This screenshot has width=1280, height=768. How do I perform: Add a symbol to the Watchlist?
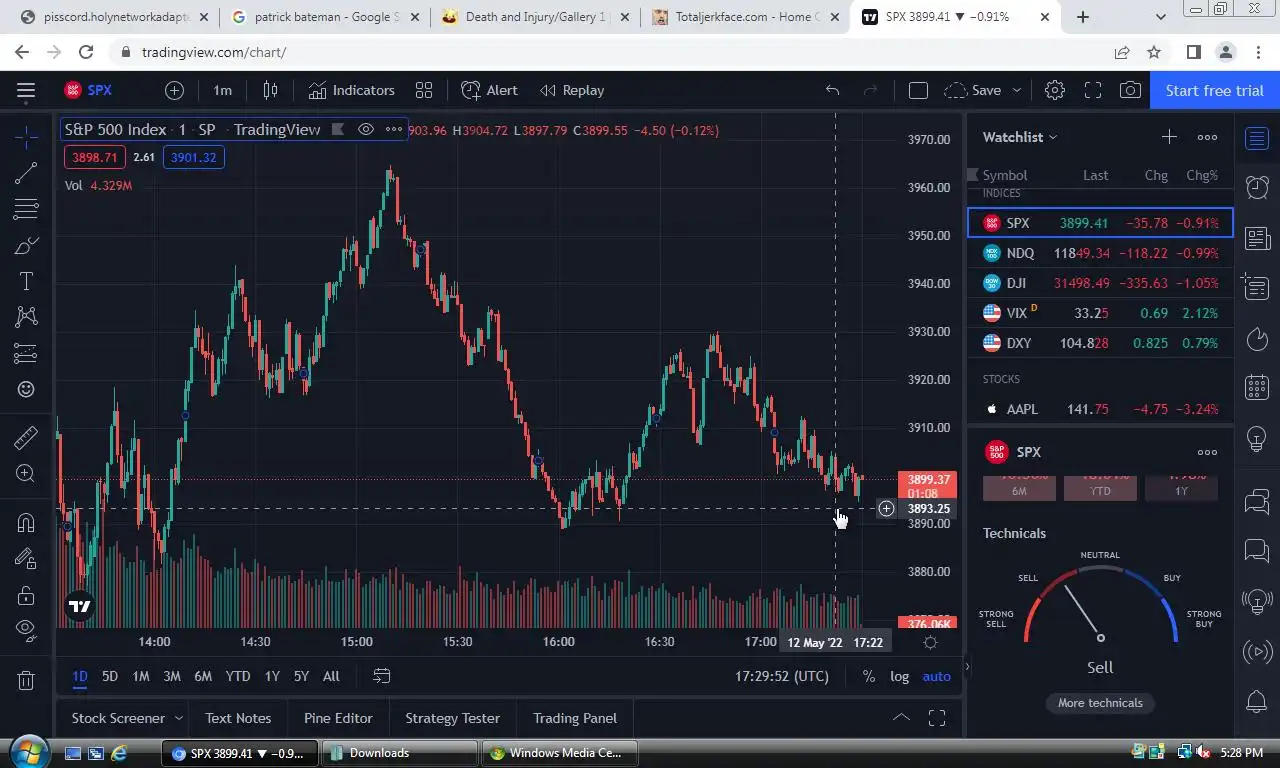tap(1169, 137)
